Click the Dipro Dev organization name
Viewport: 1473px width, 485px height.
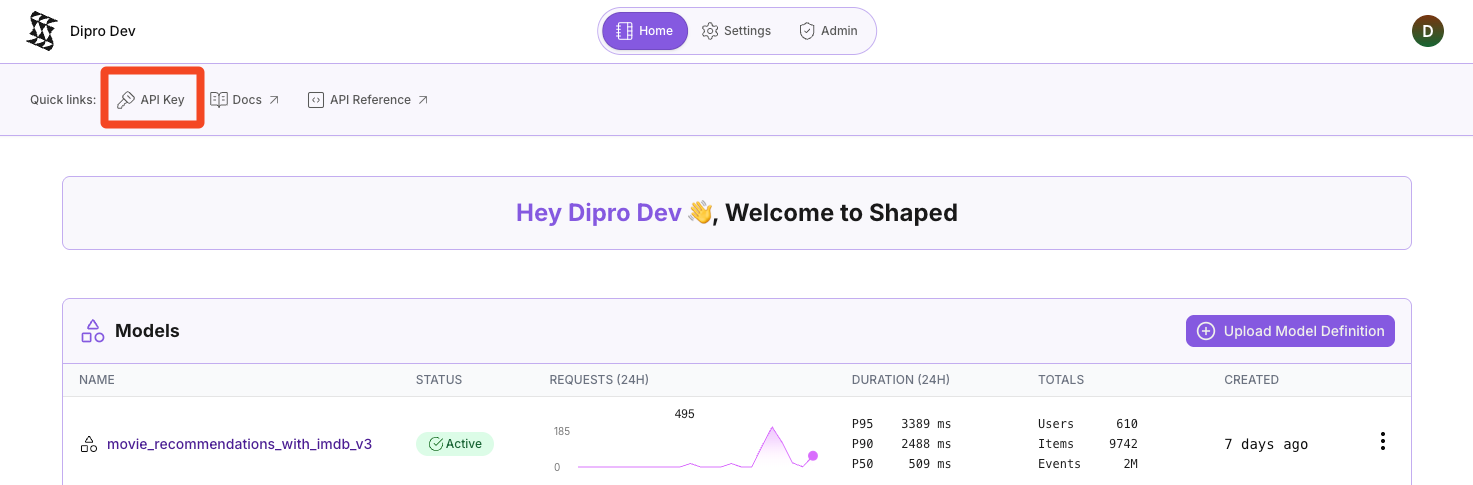[103, 31]
